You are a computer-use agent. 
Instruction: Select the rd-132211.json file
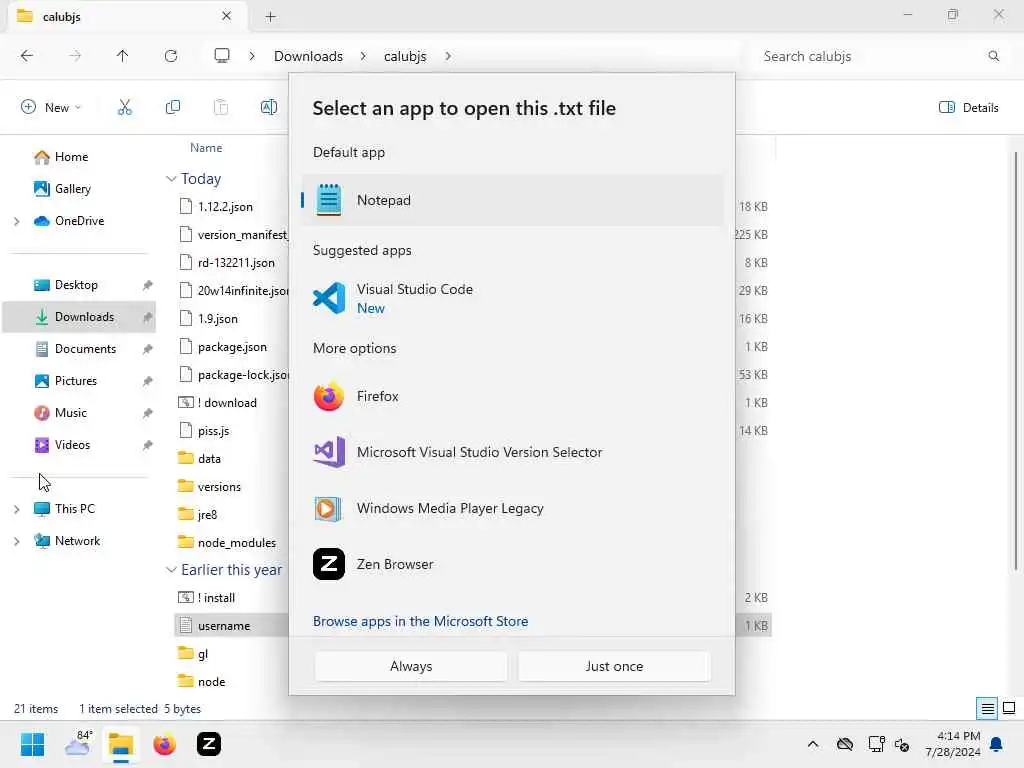[x=236, y=263]
